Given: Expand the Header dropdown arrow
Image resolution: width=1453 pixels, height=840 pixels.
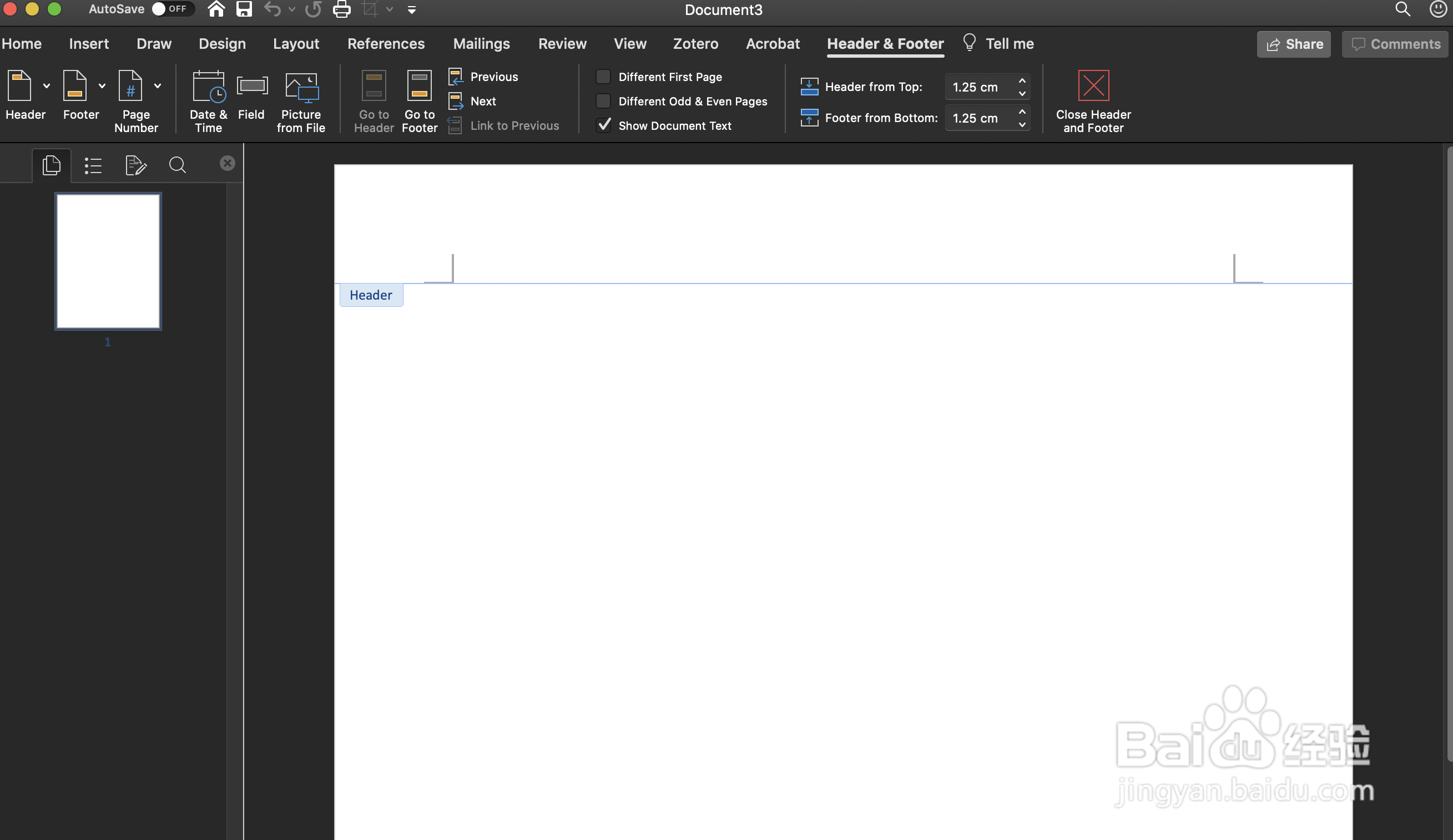Looking at the screenshot, I should click(47, 87).
